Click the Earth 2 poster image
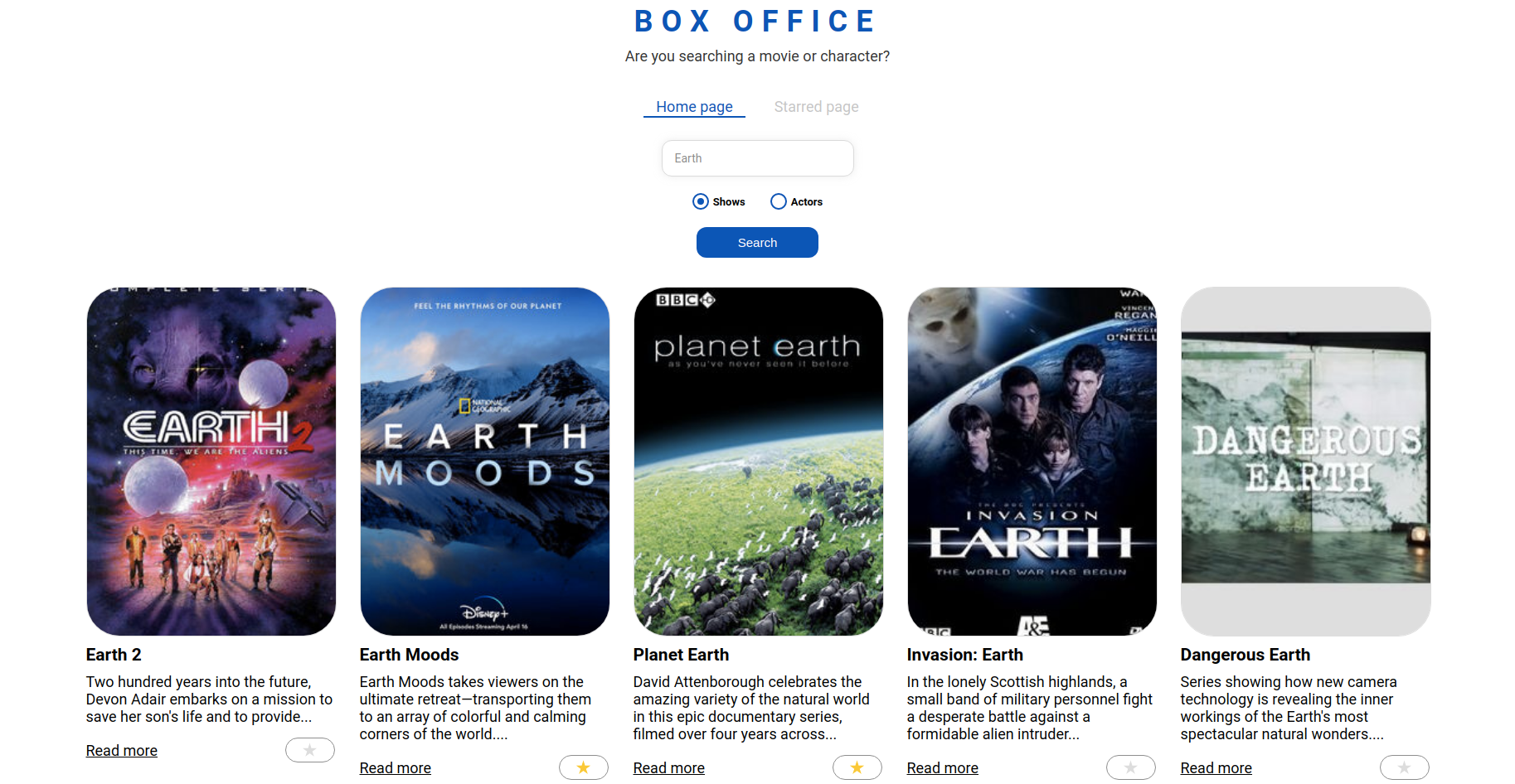1515x784 pixels. click(x=211, y=462)
